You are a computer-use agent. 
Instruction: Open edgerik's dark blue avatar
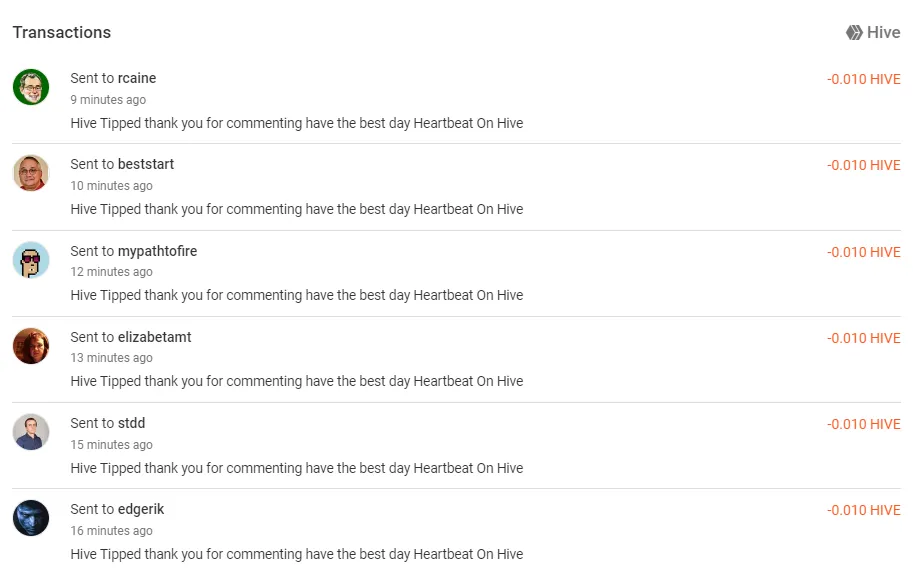31,518
